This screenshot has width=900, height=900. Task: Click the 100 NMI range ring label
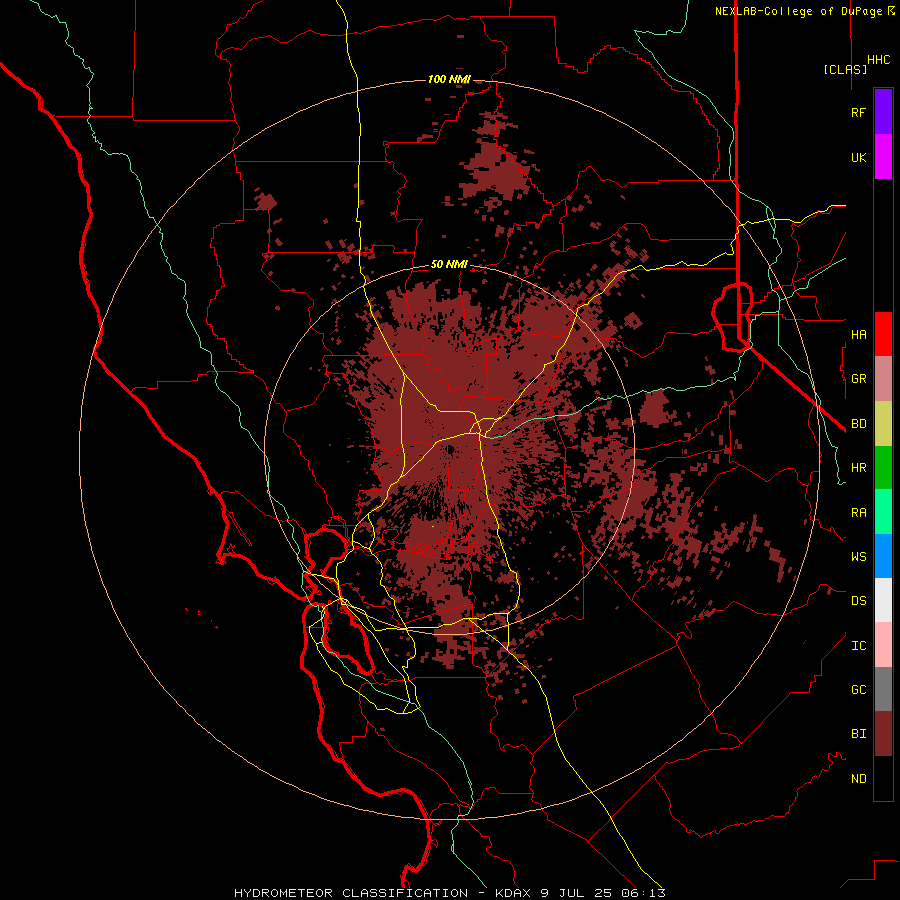[x=449, y=79]
